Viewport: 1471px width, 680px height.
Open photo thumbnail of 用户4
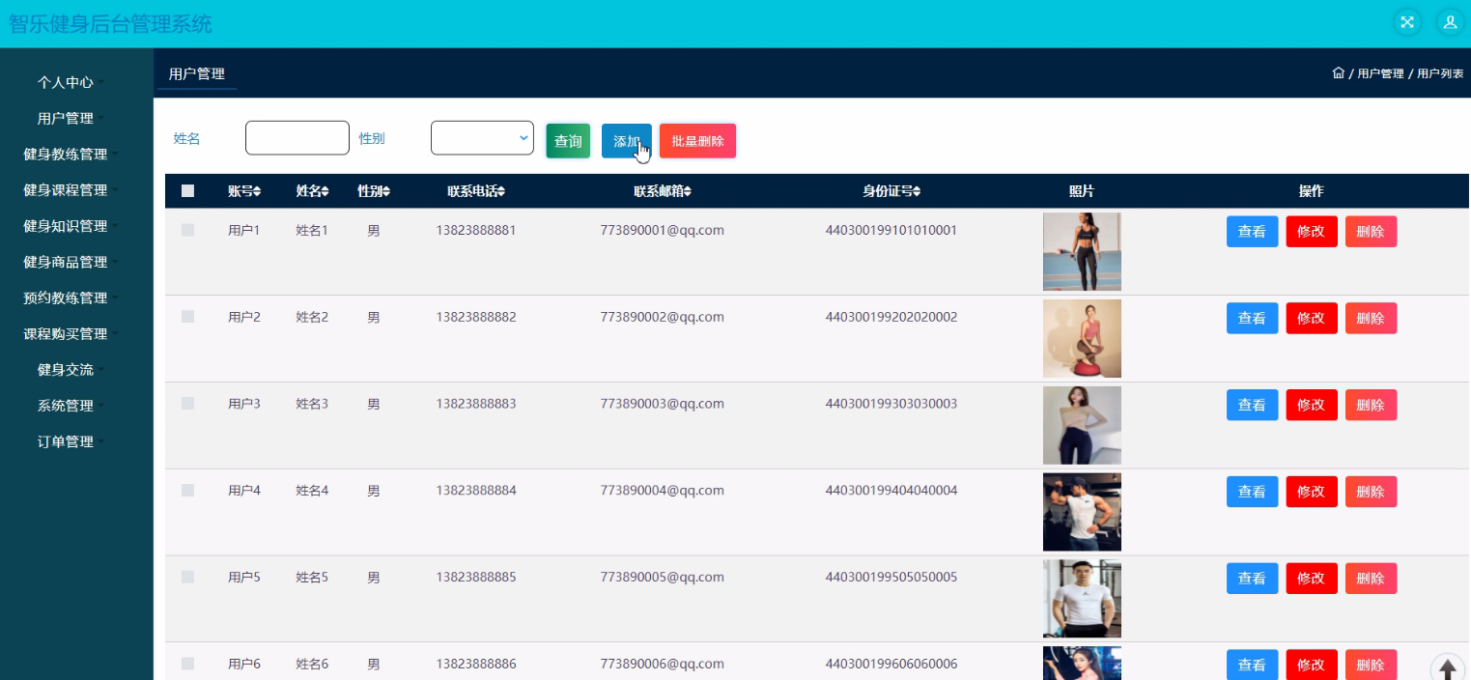point(1082,512)
